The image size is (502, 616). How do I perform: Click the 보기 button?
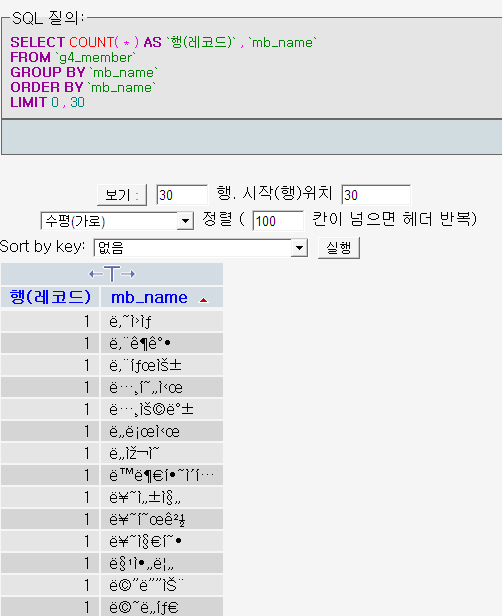point(122,195)
